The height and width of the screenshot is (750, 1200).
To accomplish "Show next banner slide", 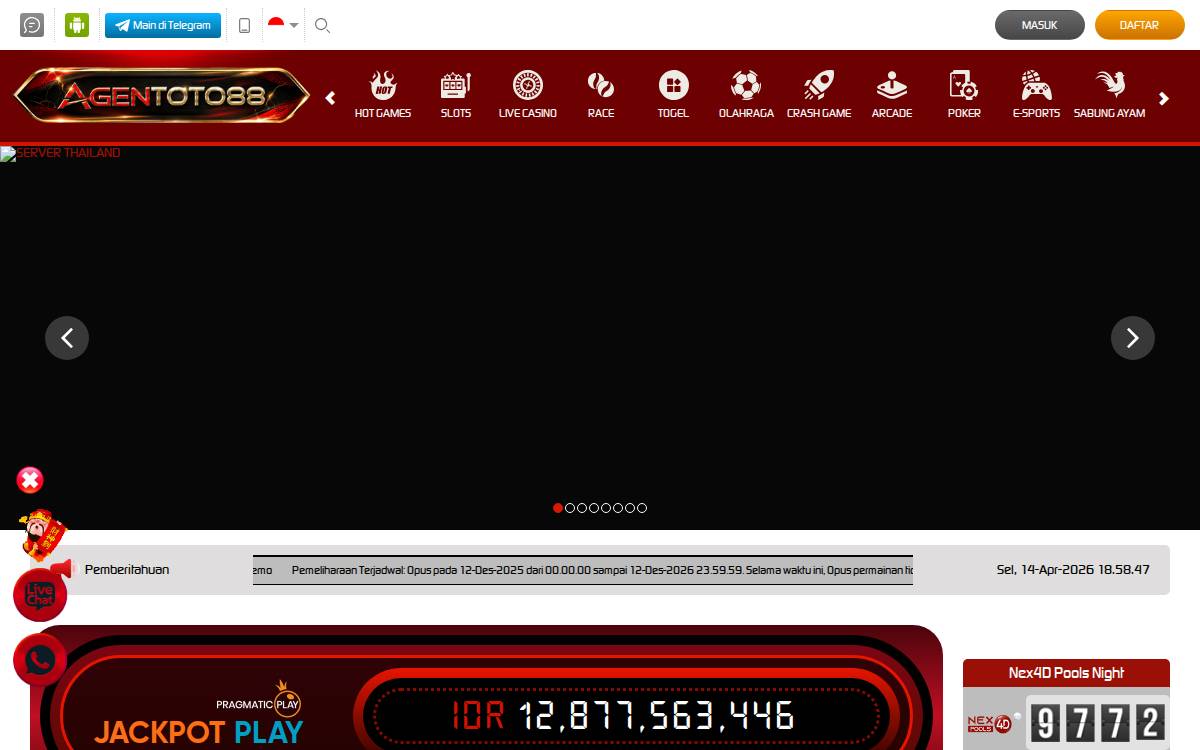I will pos(1133,338).
